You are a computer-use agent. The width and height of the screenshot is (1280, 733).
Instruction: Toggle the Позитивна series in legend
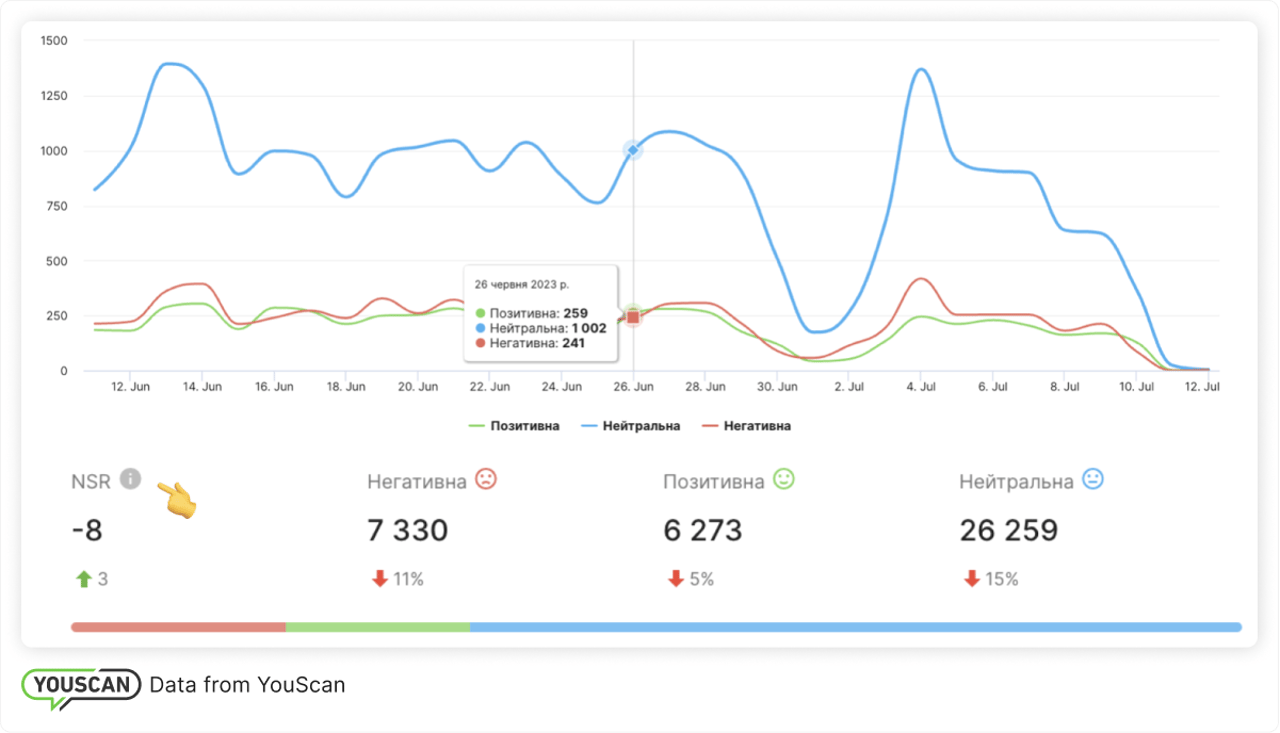(x=514, y=426)
